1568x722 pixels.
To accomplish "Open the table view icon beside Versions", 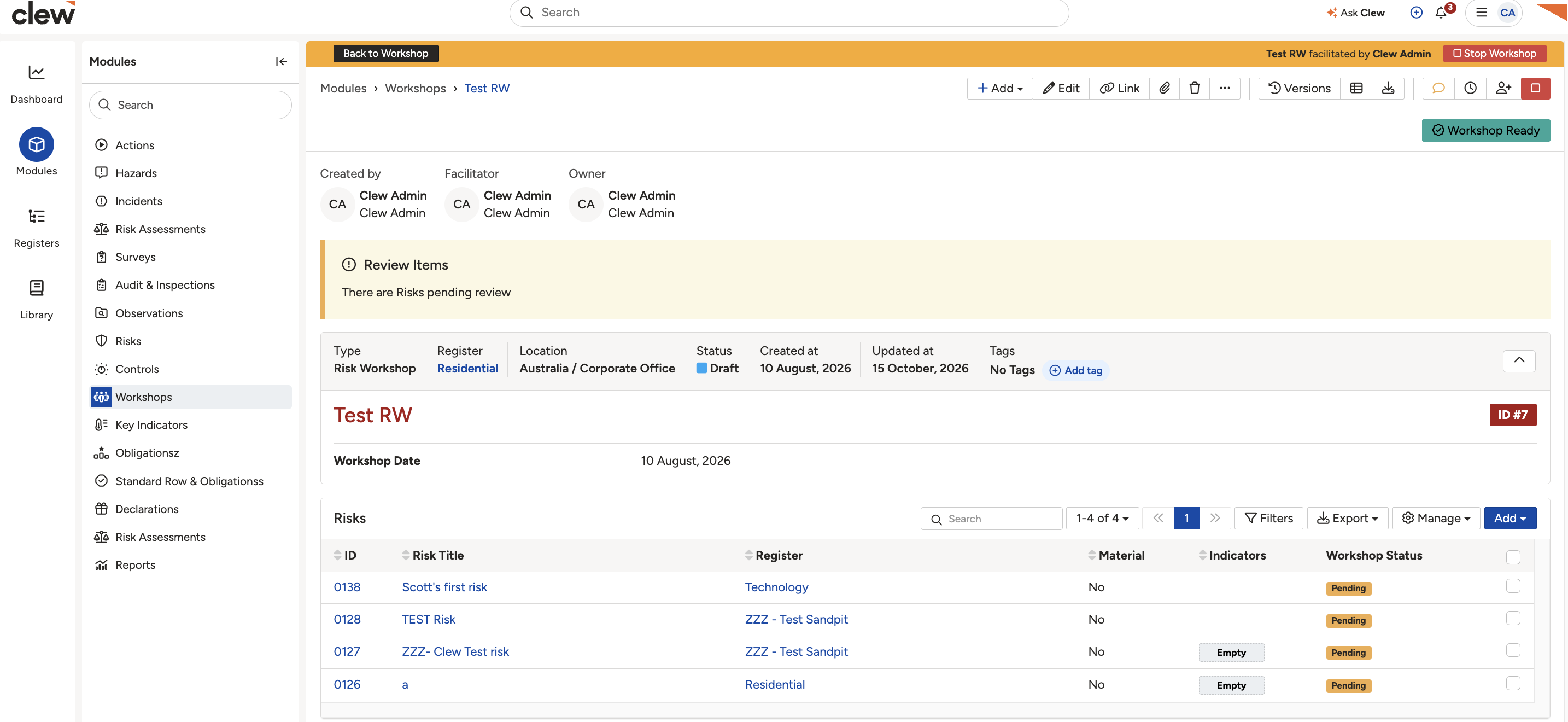I will [x=1356, y=88].
